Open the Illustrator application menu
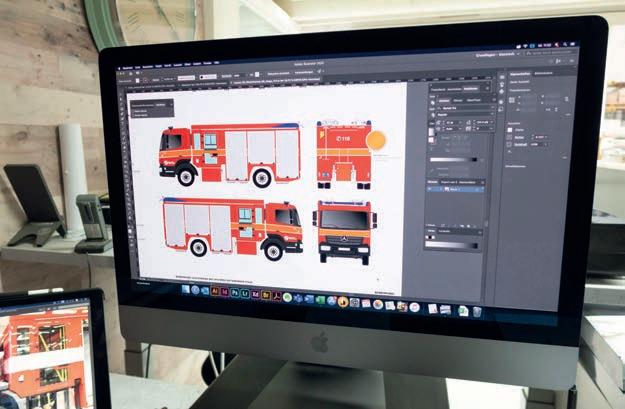The height and width of the screenshot is (409, 625). [x=128, y=68]
